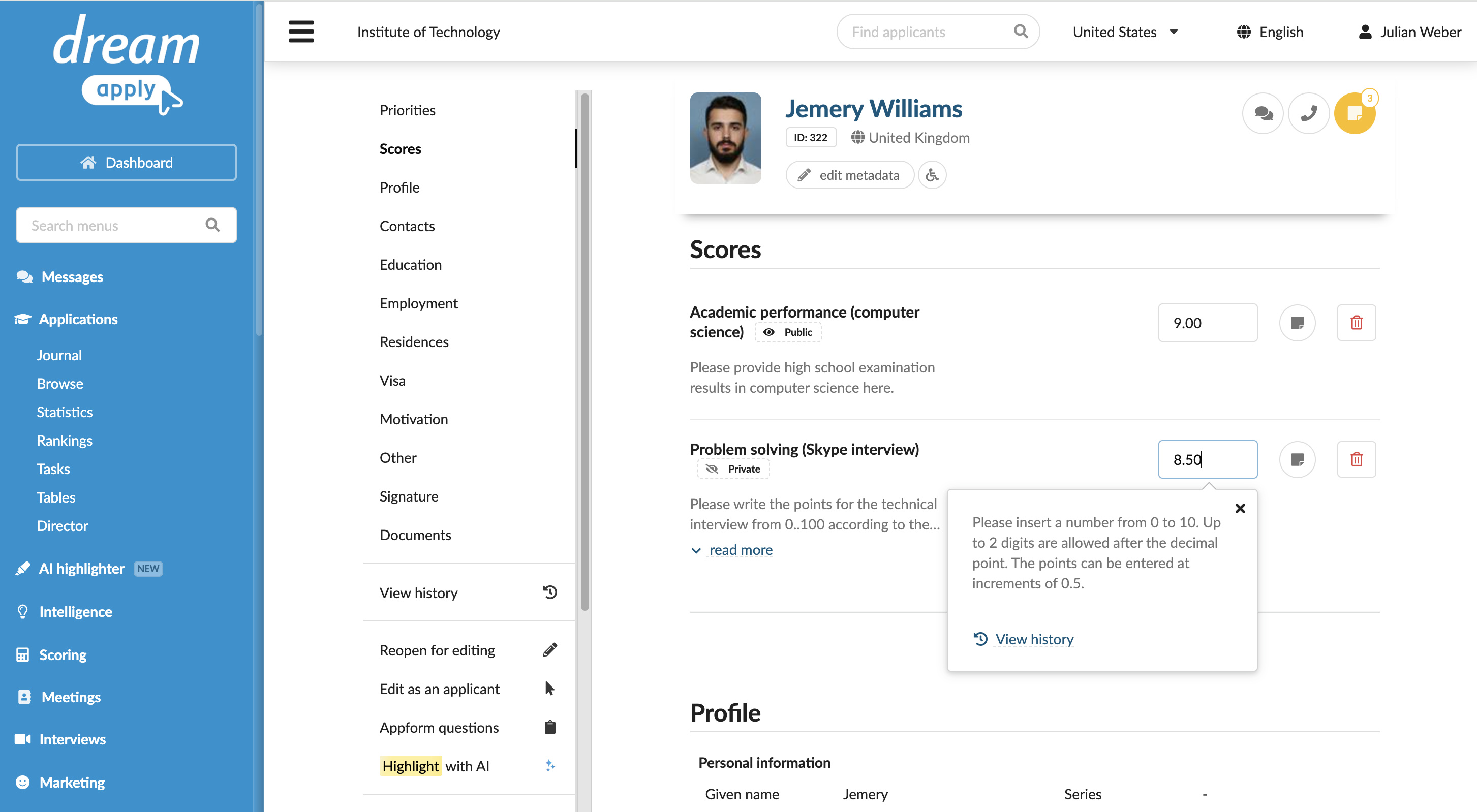The width and height of the screenshot is (1477, 812).
Task: Open the yellow notes icon with badge 3
Action: pyautogui.click(x=1355, y=113)
